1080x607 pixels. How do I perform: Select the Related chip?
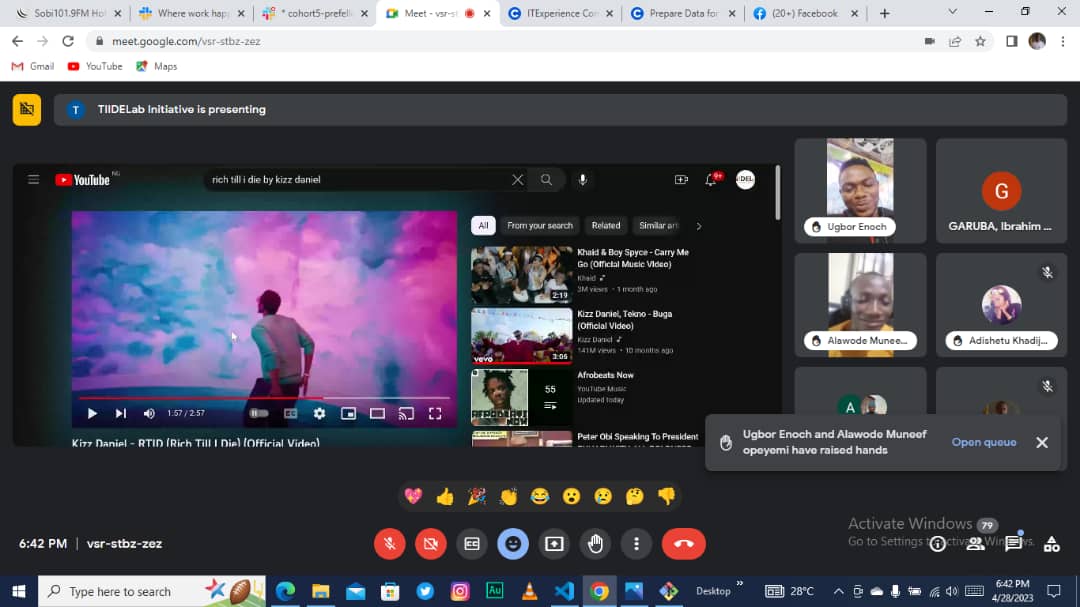[x=606, y=225]
